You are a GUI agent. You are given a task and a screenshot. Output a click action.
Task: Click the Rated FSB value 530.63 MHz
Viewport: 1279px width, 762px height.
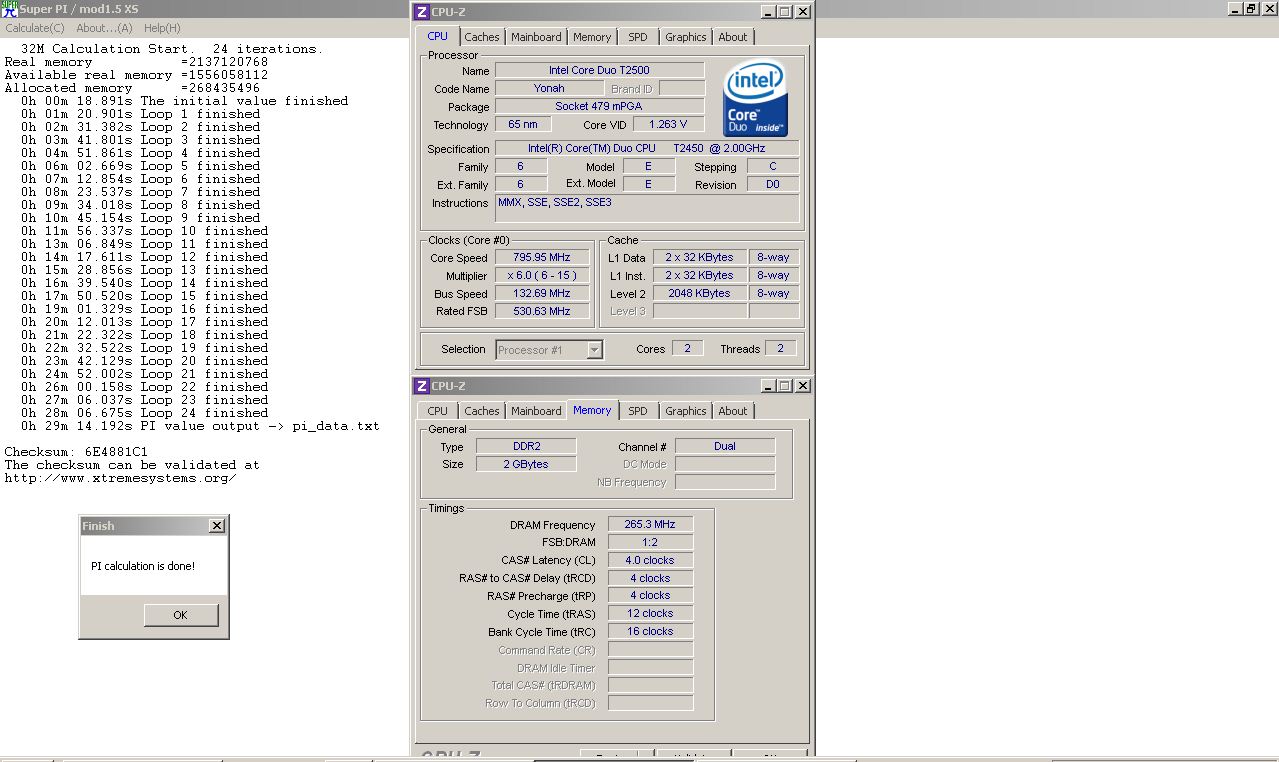click(x=541, y=311)
